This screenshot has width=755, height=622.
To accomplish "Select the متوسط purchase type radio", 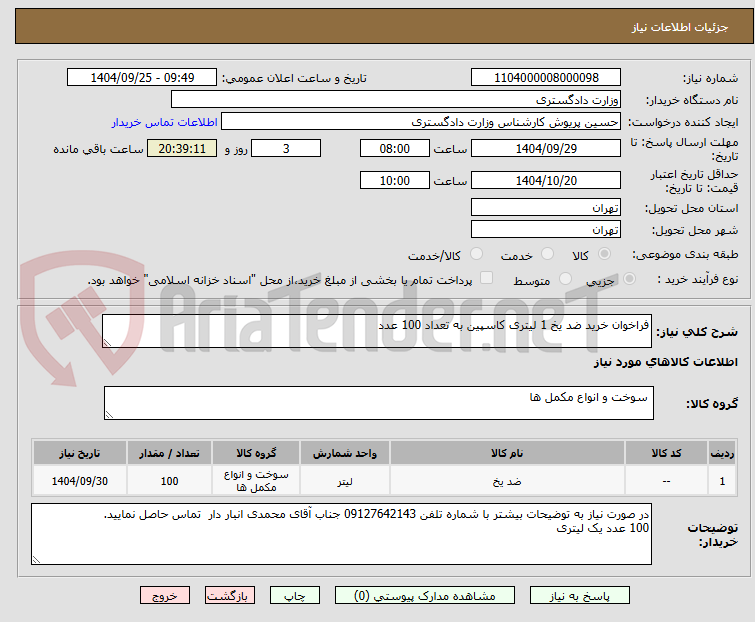I will pyautogui.click(x=565, y=279).
